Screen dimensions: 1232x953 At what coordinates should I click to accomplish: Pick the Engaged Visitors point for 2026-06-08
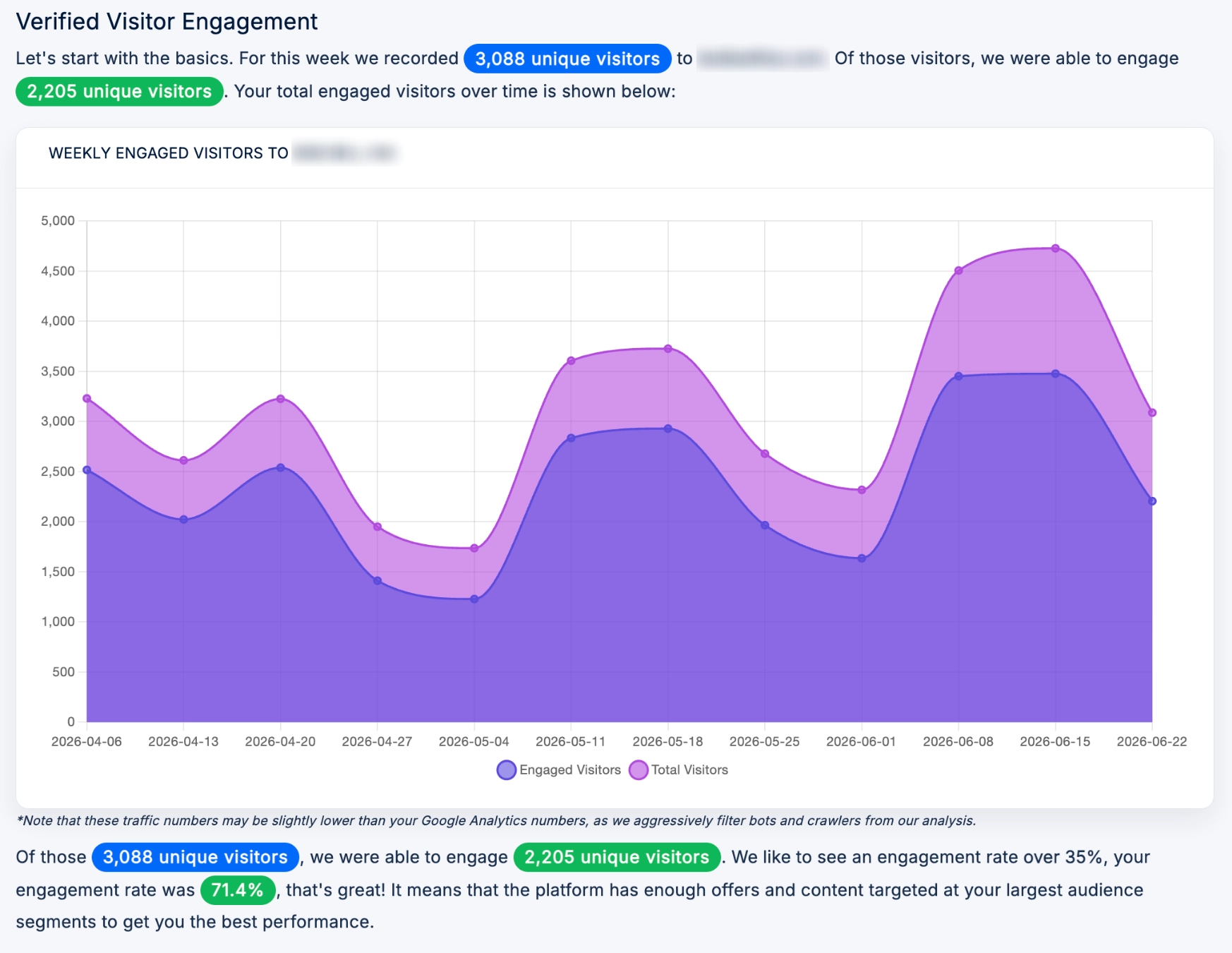(x=958, y=376)
